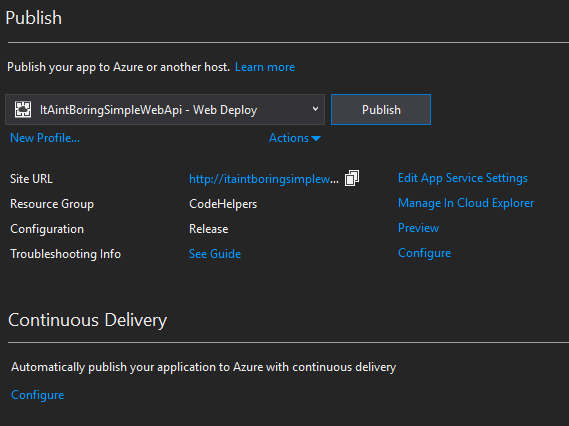Image resolution: width=569 pixels, height=426 pixels.
Task: Click the Configuration label
Action: click(47, 229)
